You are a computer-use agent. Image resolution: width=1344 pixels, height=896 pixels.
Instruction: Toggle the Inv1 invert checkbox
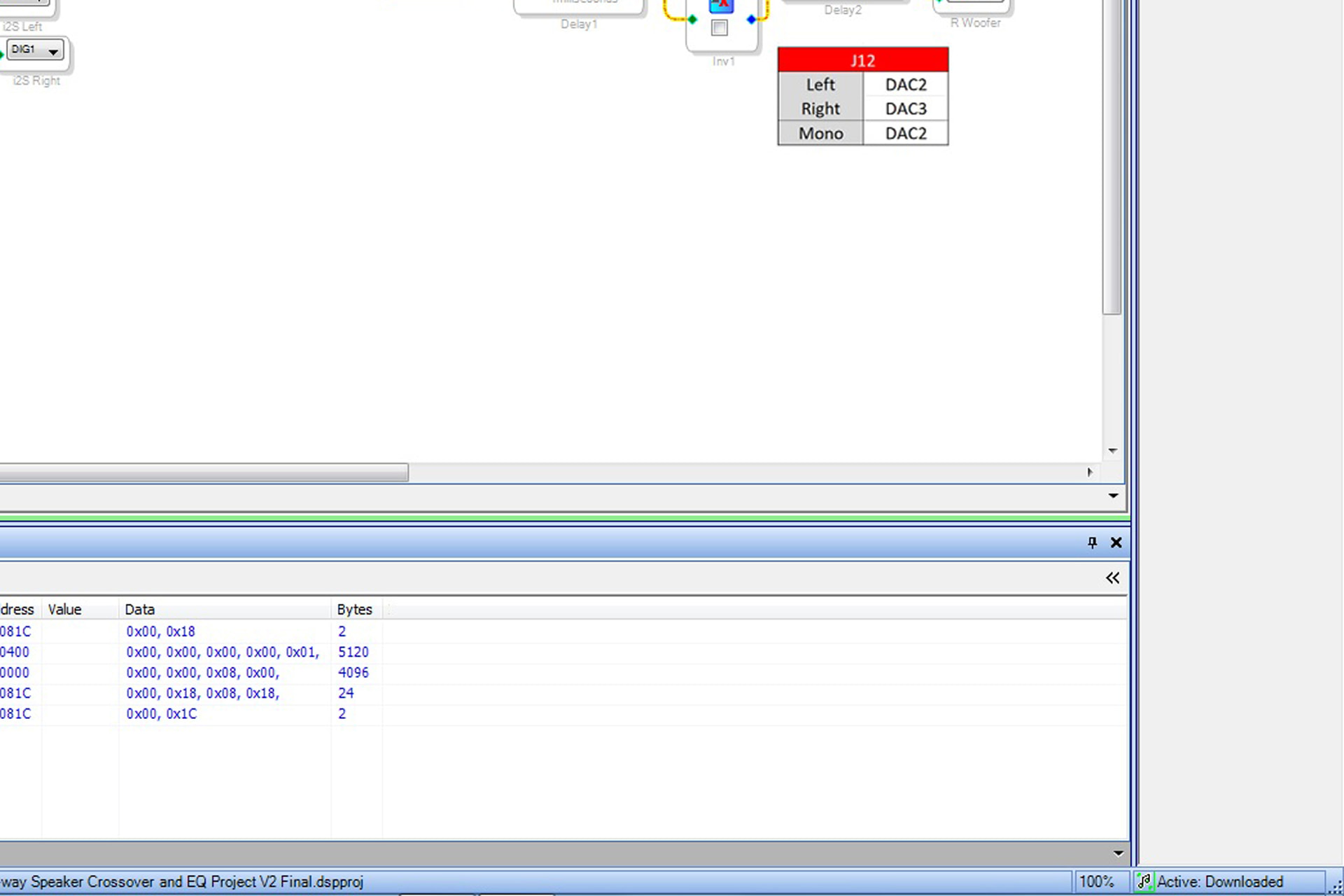(x=719, y=28)
